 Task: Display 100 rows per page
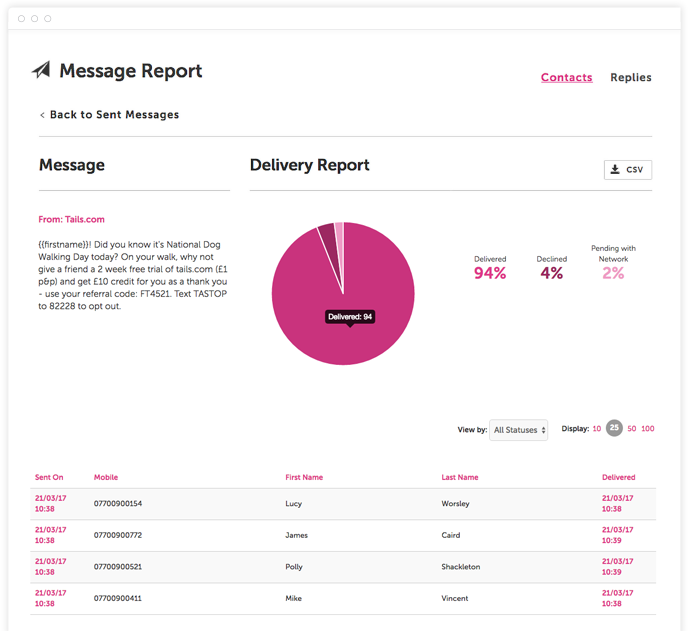tap(648, 428)
